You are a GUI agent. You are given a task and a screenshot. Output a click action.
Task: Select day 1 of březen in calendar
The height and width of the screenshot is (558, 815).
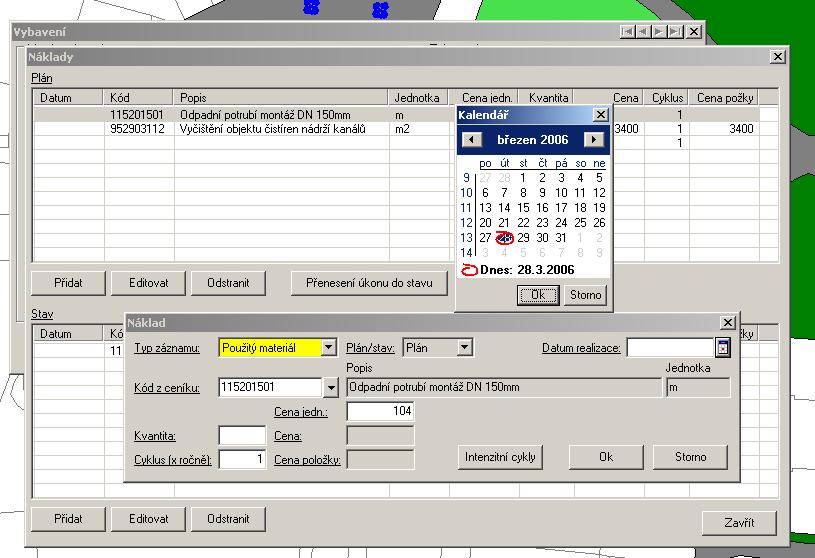523,178
